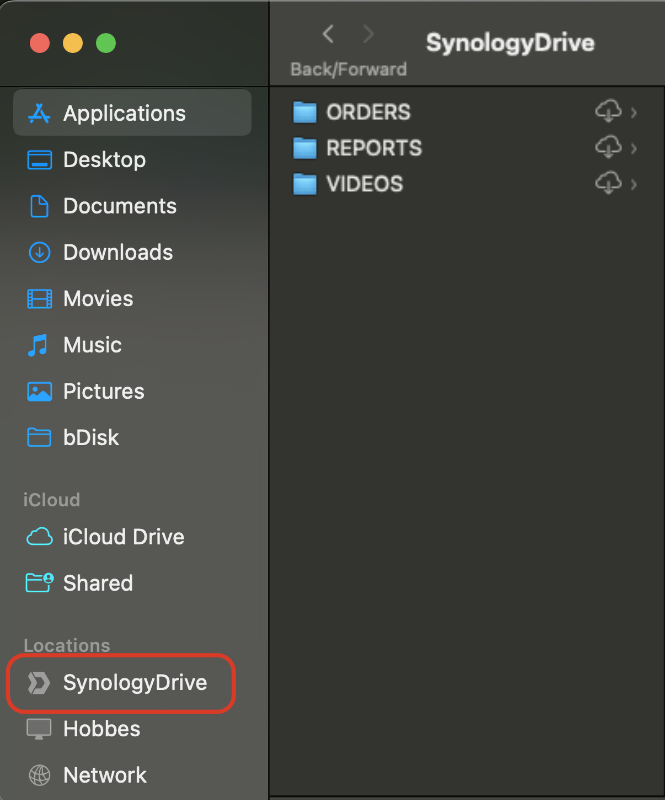
Task: Click the Downloads arrow icon
Action: tap(39, 253)
